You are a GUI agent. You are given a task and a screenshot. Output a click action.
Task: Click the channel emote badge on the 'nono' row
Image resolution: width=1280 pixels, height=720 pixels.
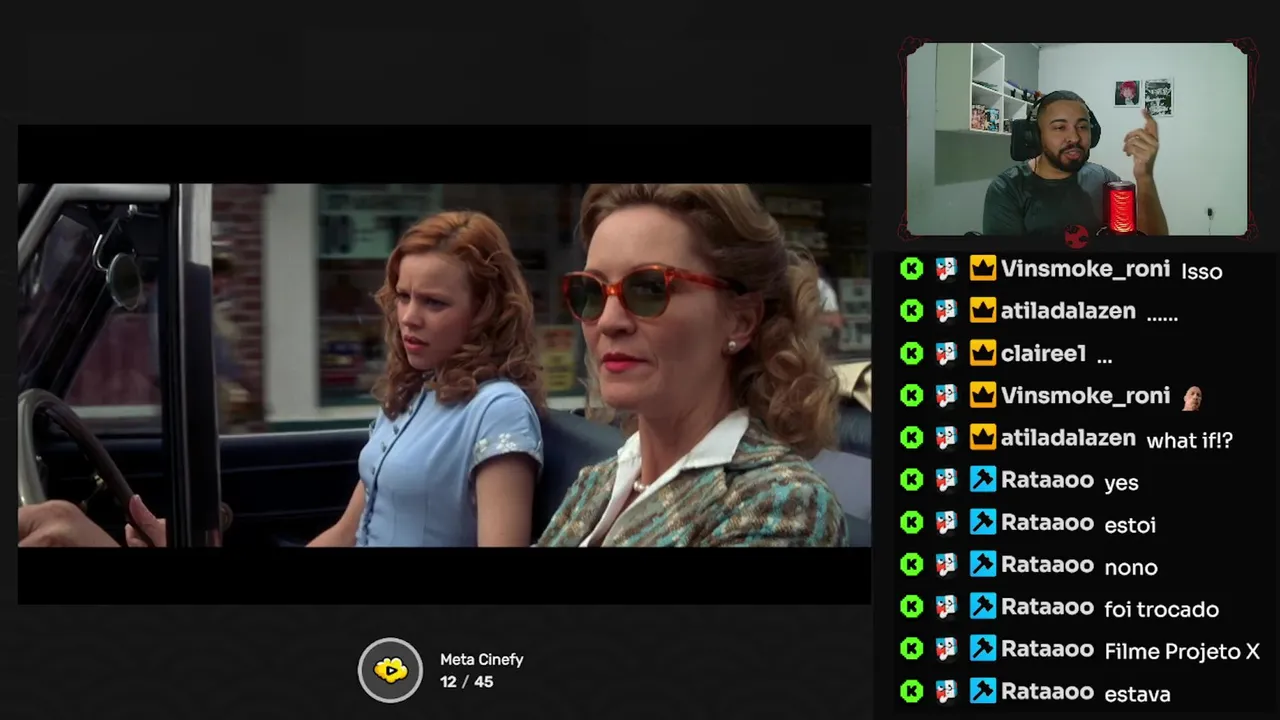point(946,565)
